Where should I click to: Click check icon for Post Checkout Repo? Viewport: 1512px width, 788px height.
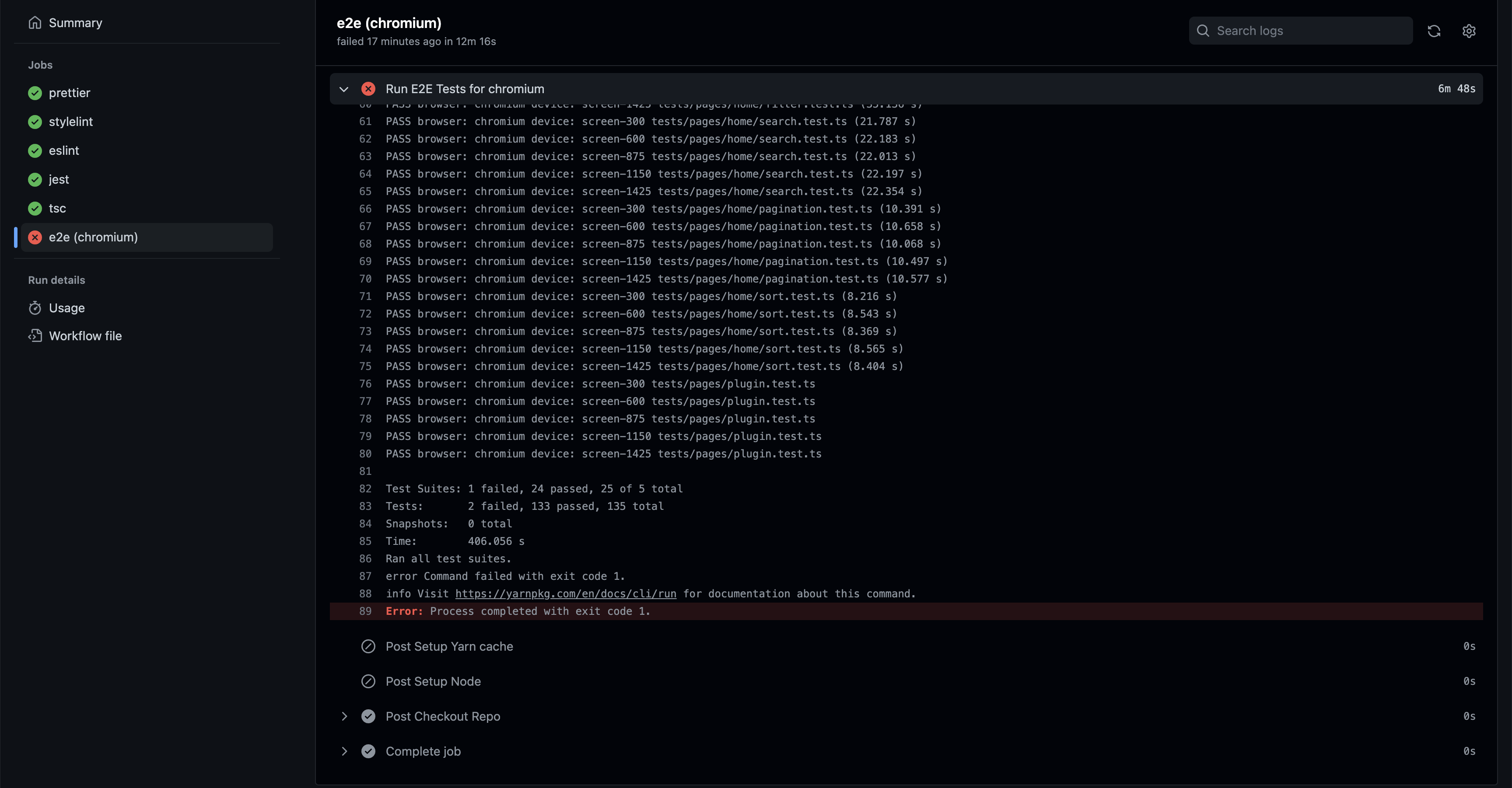click(368, 716)
